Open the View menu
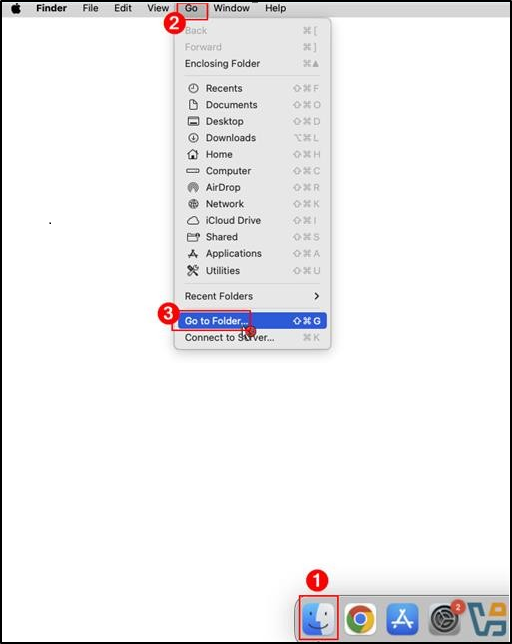This screenshot has width=512, height=644. pos(158,8)
